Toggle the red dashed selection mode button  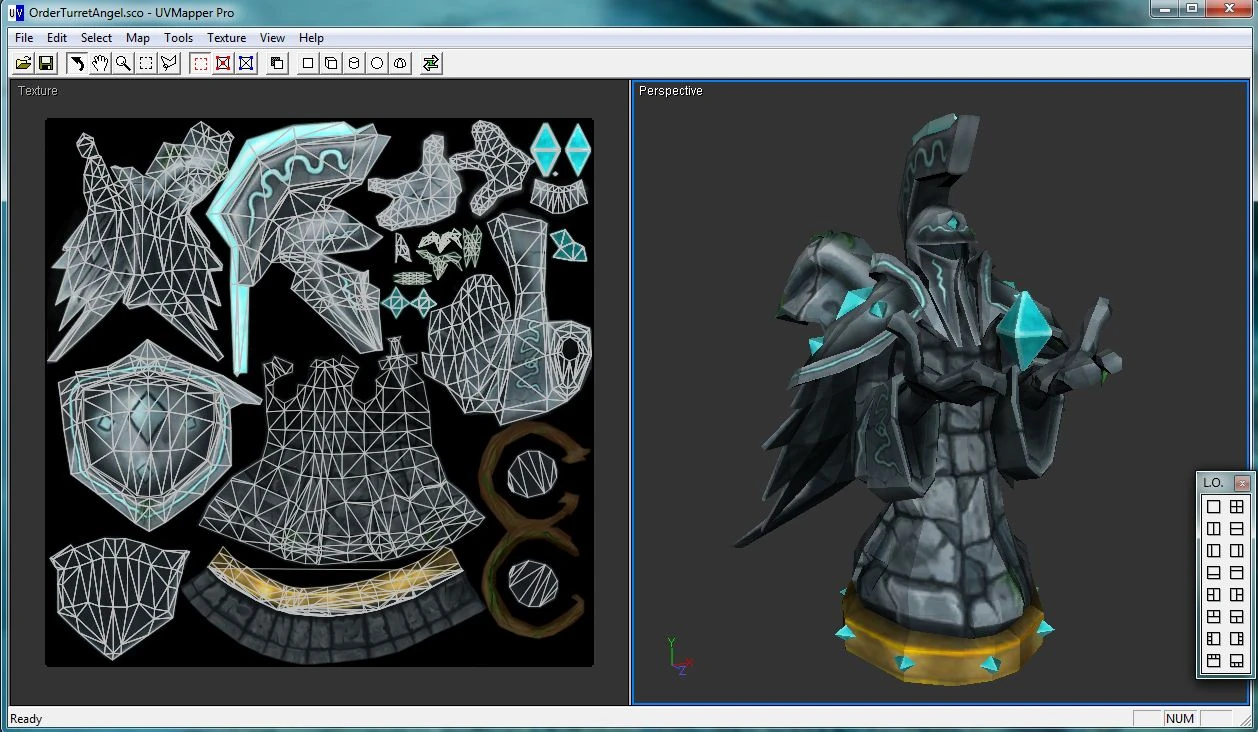tap(200, 63)
